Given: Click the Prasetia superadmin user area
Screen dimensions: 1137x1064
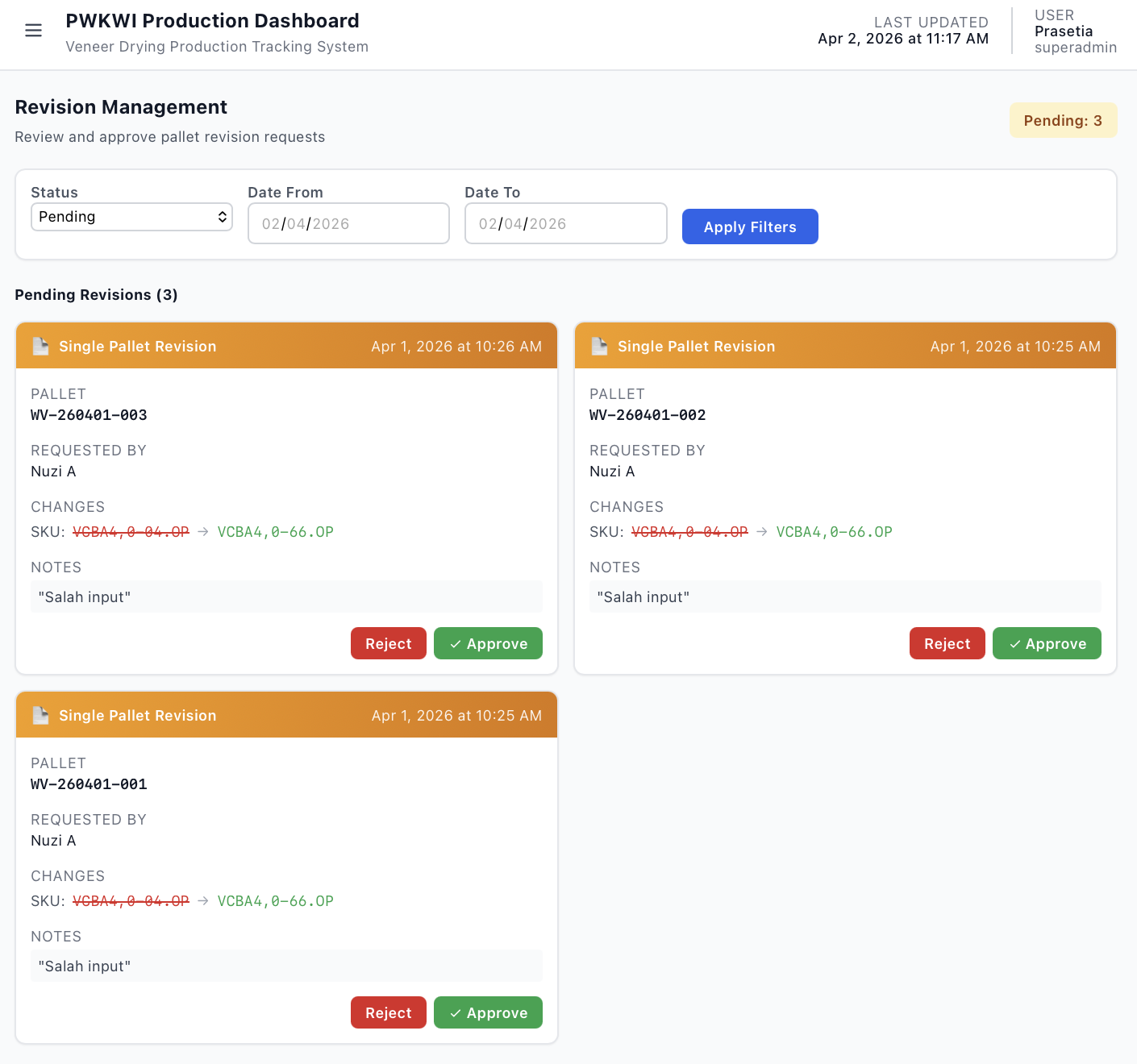Looking at the screenshot, I should point(1074,31).
